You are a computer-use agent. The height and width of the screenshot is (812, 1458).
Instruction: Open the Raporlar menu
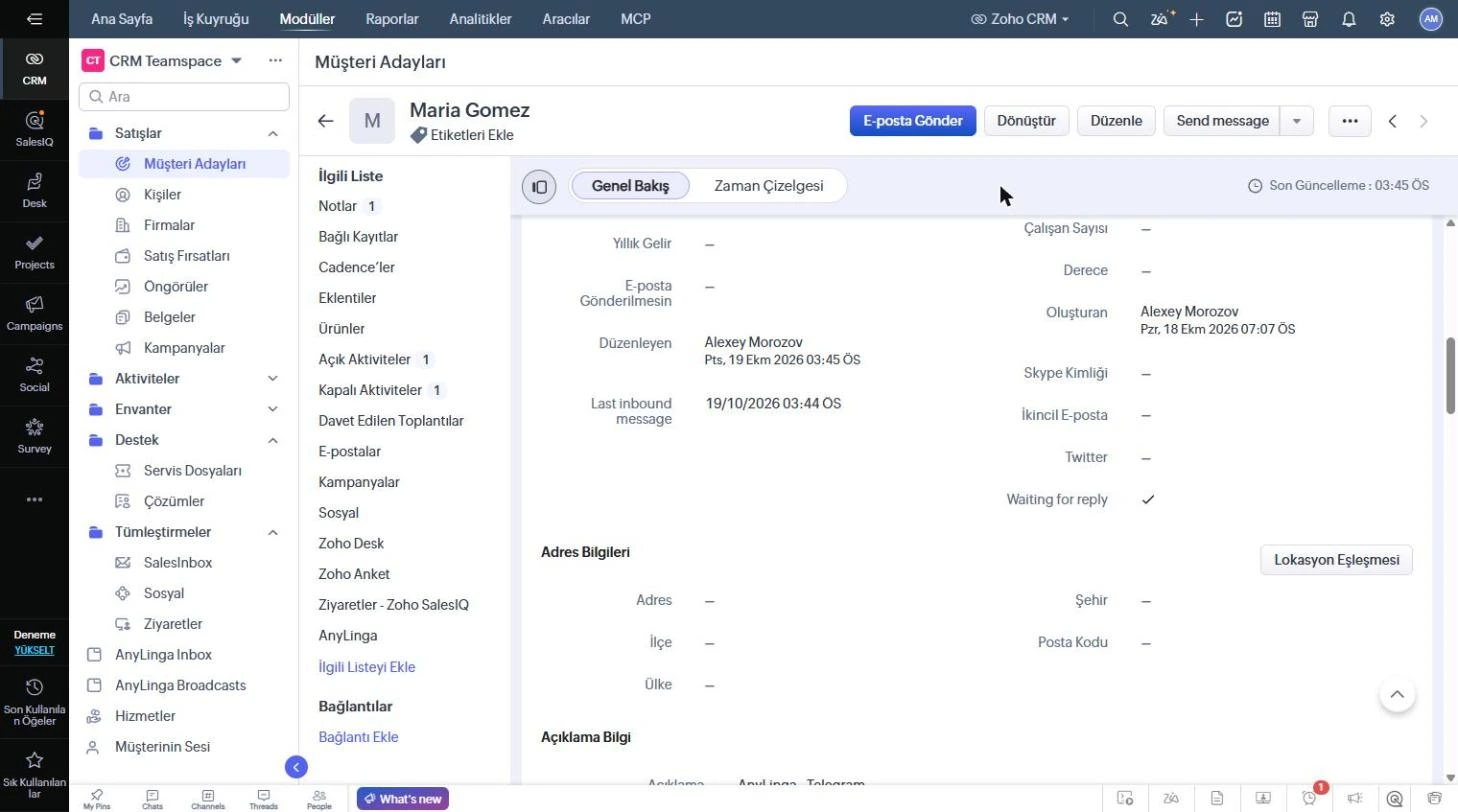[392, 19]
